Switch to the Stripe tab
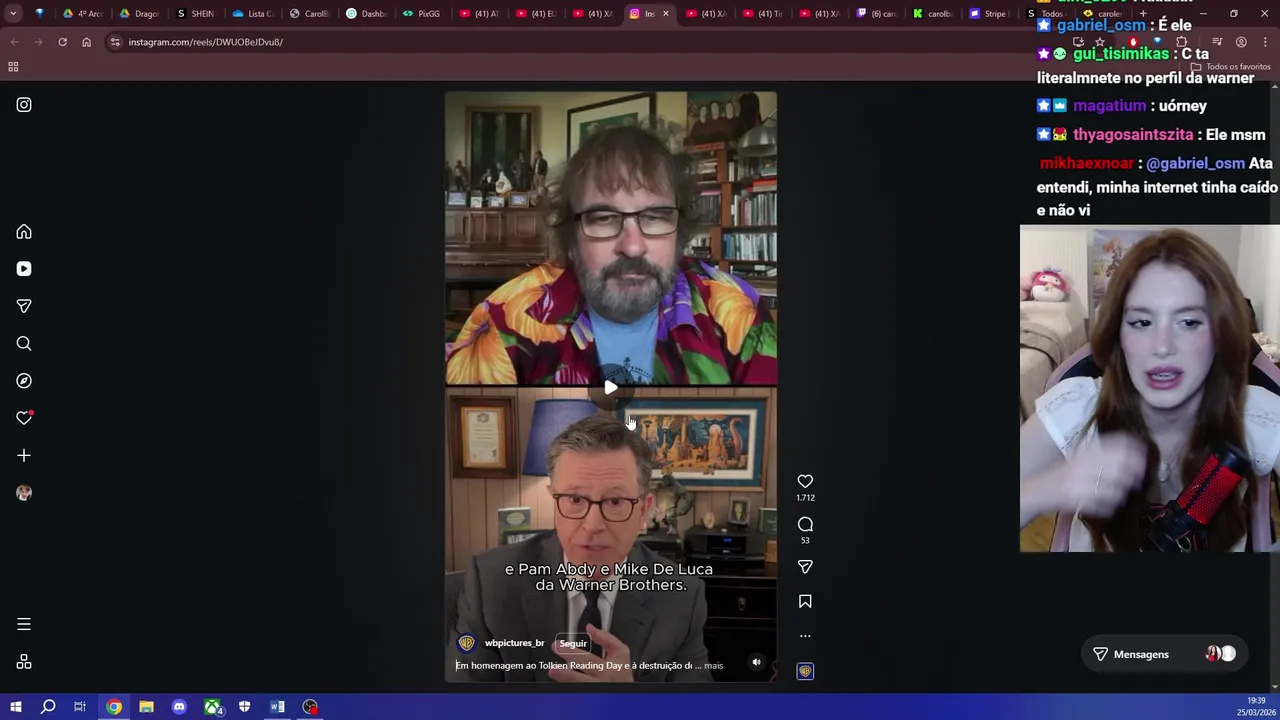Image resolution: width=1280 pixels, height=720 pixels. click(988, 14)
